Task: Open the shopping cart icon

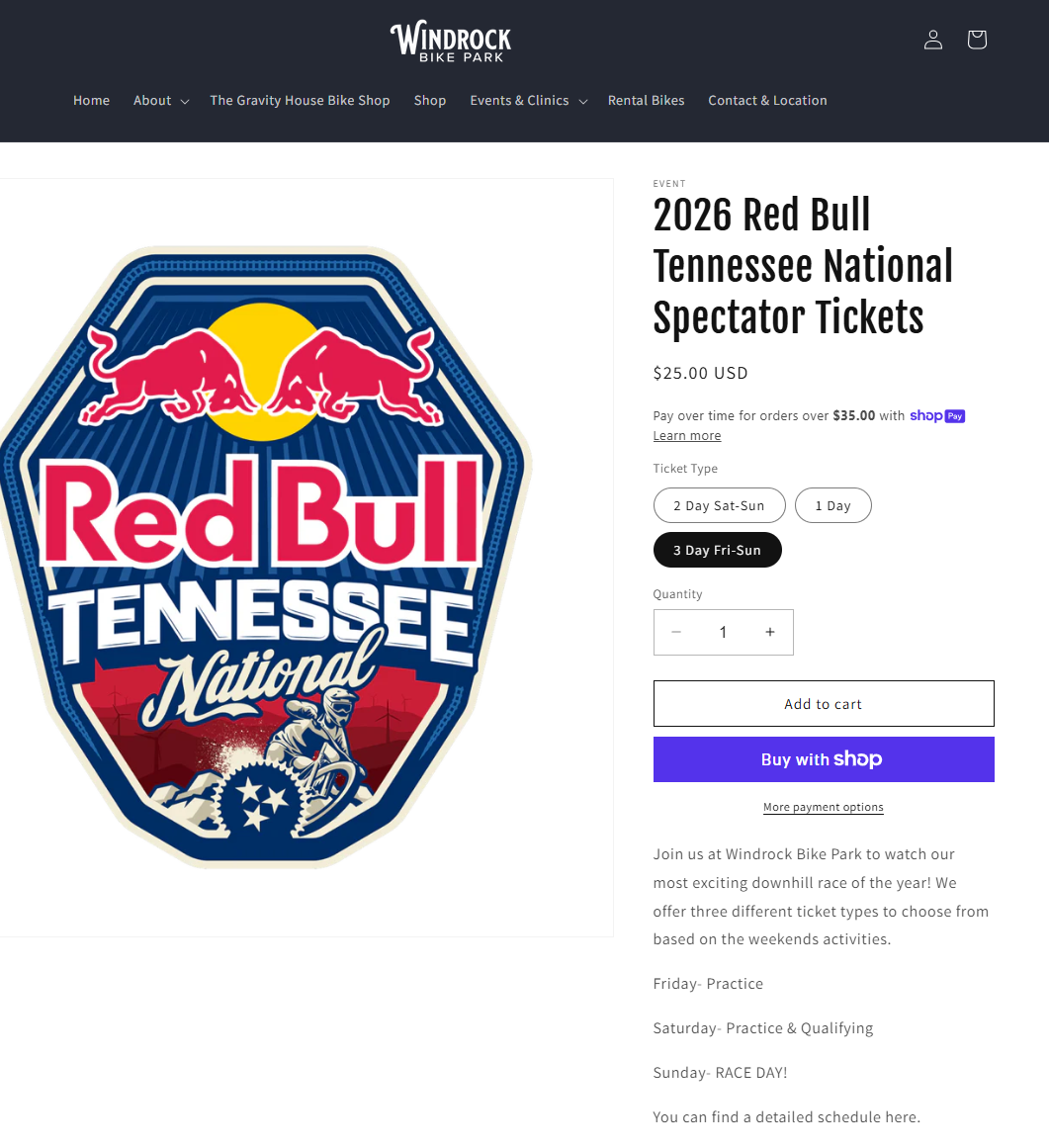Action: click(x=977, y=40)
